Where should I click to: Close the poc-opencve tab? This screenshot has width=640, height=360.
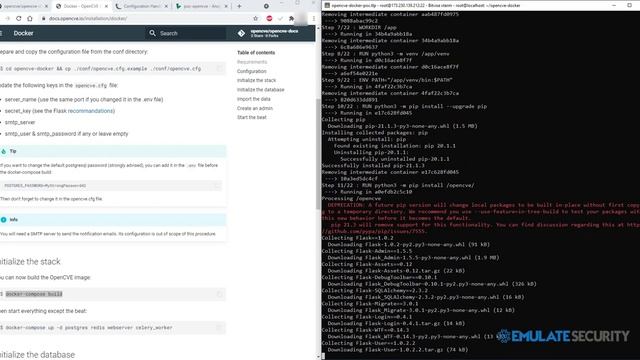[226, 6]
